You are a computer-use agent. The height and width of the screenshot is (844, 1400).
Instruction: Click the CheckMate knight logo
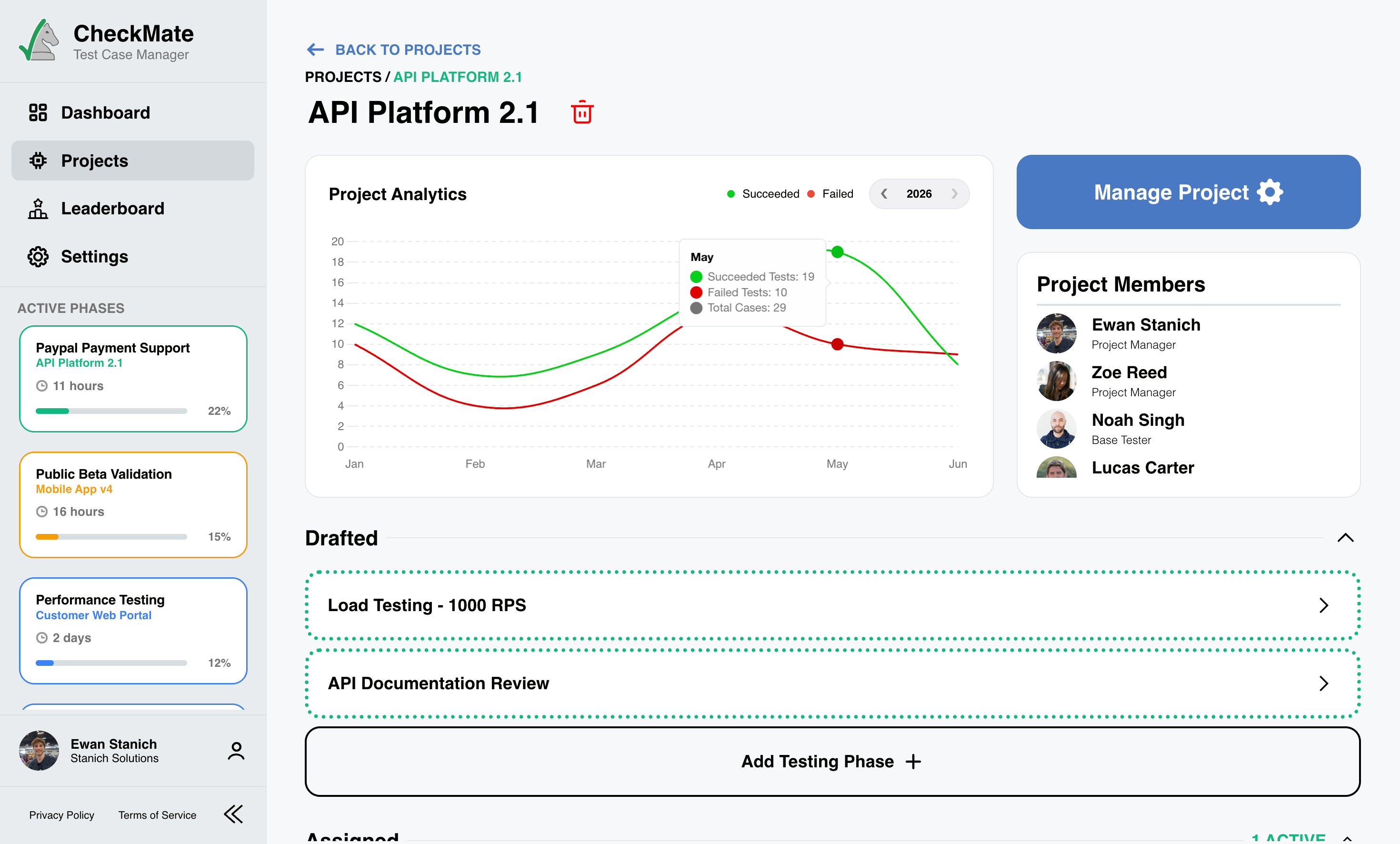coord(39,40)
